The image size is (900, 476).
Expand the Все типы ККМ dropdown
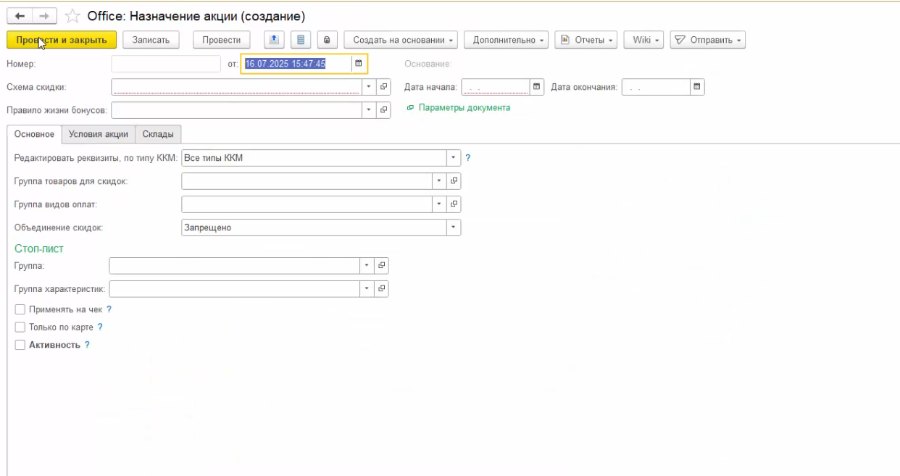click(x=453, y=158)
